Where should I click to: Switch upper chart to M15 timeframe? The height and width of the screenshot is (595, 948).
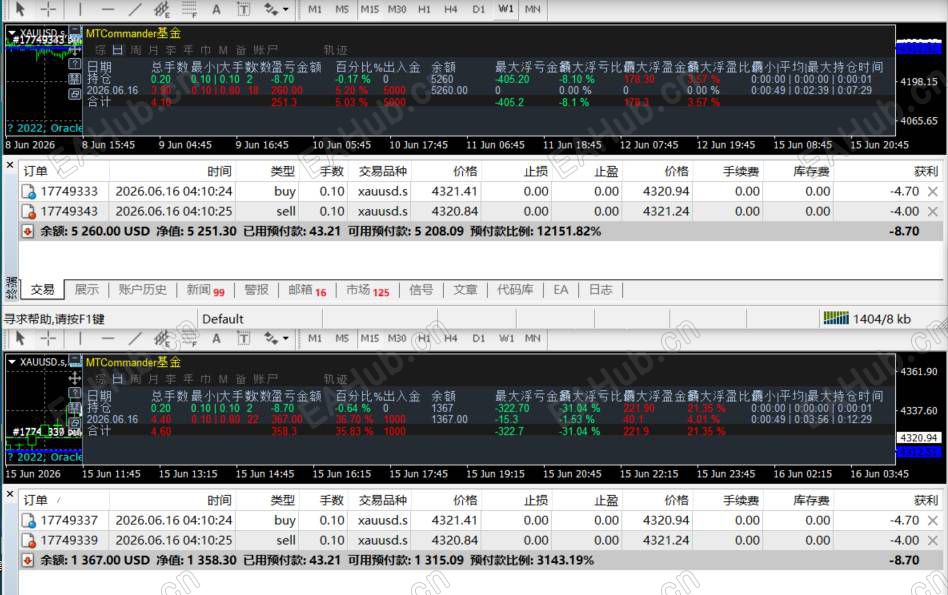click(369, 9)
